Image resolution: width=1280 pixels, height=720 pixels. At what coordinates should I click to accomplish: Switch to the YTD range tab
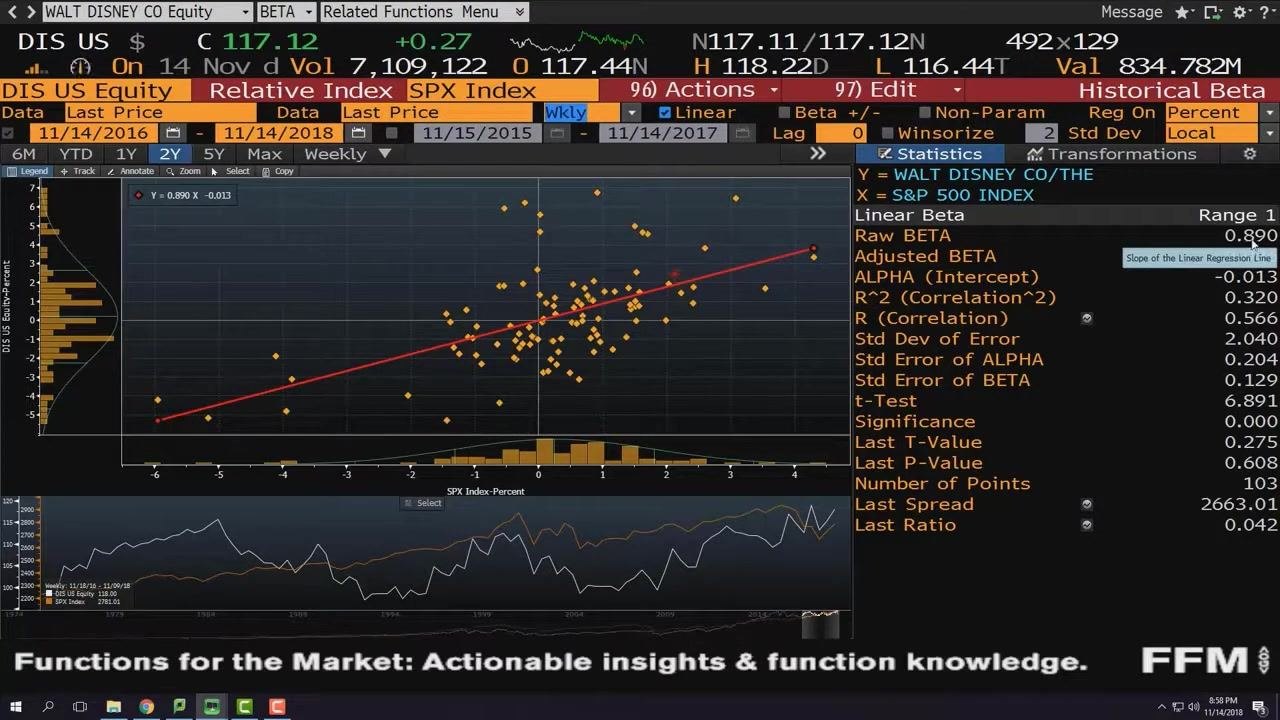point(76,154)
